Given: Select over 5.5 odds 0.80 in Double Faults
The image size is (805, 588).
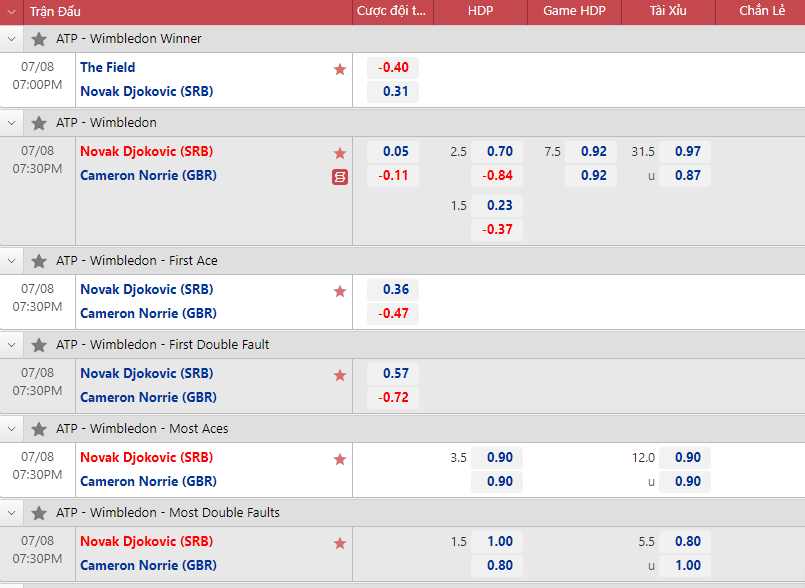Looking at the screenshot, I should [685, 542].
